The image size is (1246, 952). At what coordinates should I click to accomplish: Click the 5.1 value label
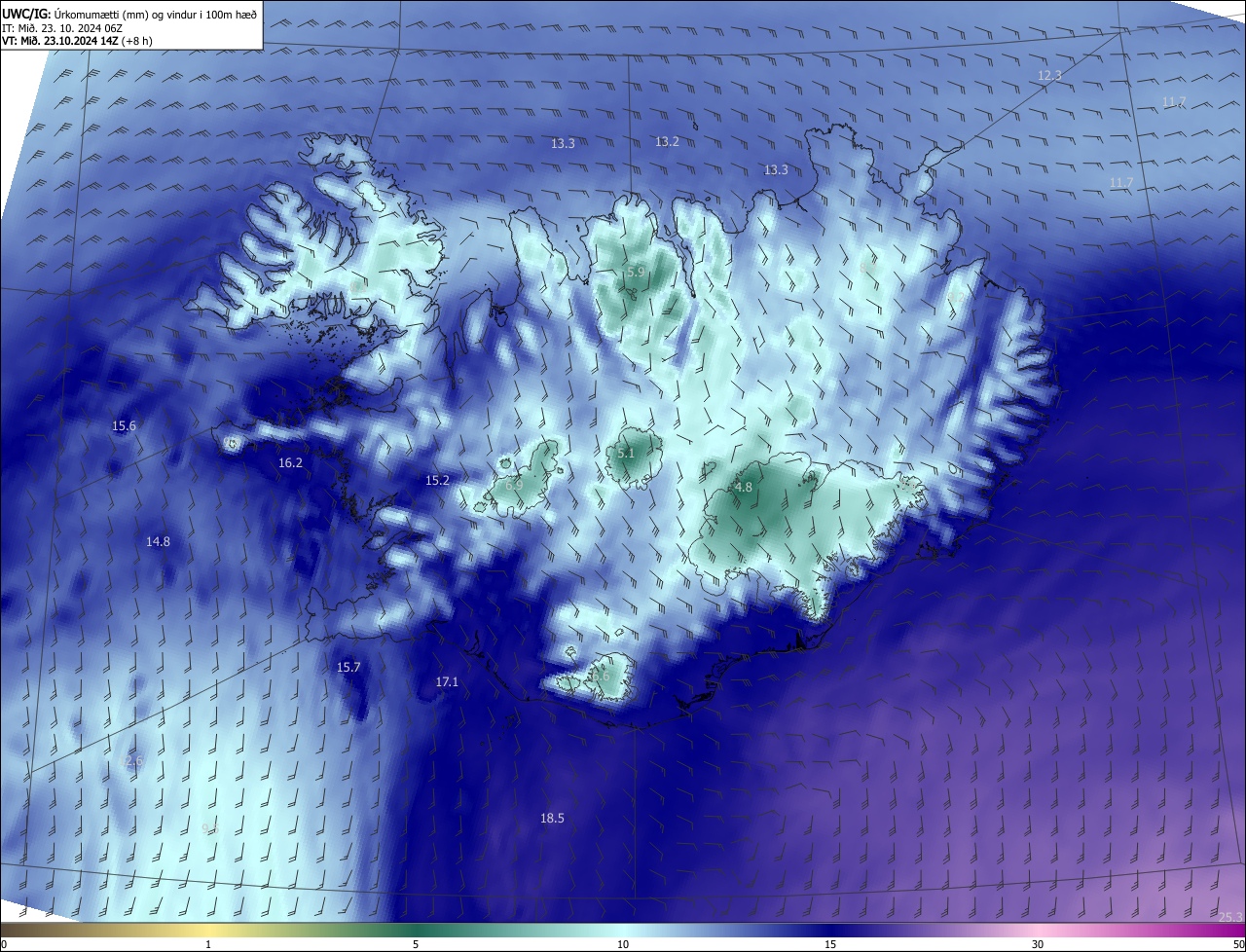tap(625, 453)
